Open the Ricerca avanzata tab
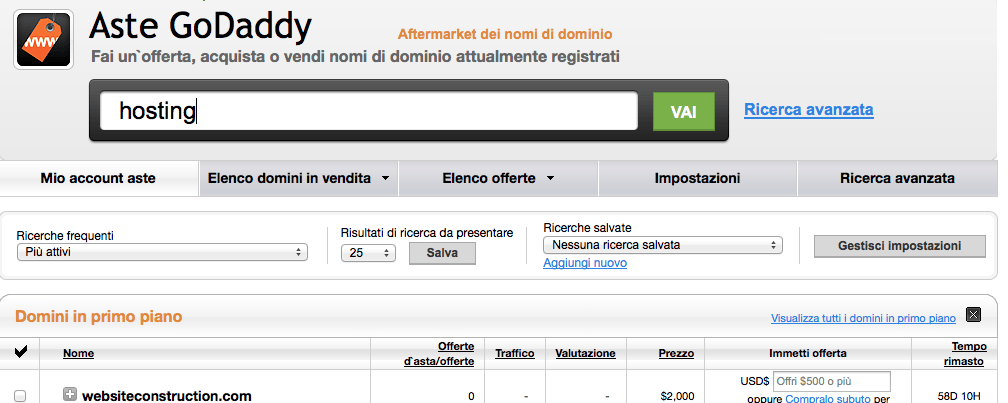 pyautogui.click(x=897, y=178)
